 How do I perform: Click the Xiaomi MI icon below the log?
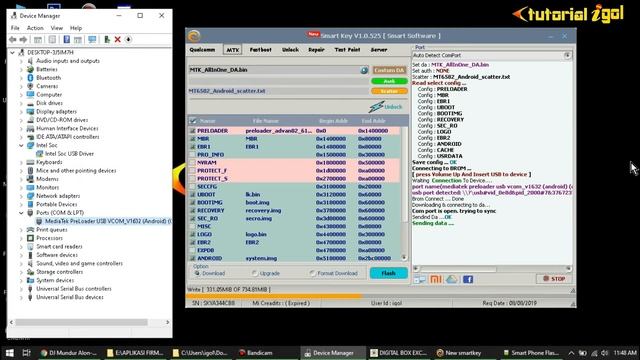tap(436, 279)
